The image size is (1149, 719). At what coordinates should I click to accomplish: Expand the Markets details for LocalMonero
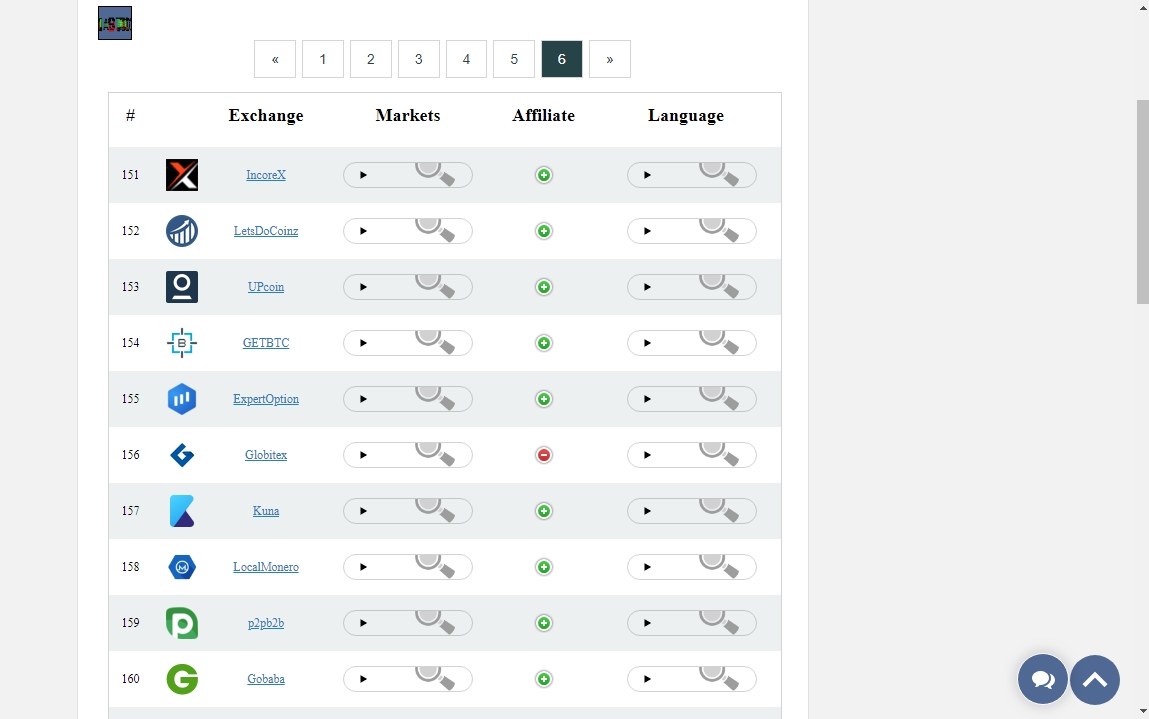(364, 567)
